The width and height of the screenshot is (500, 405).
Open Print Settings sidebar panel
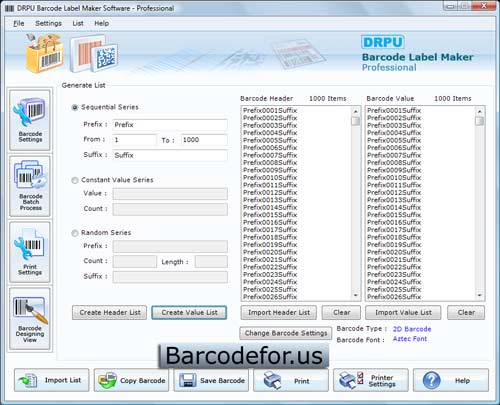tap(30, 252)
